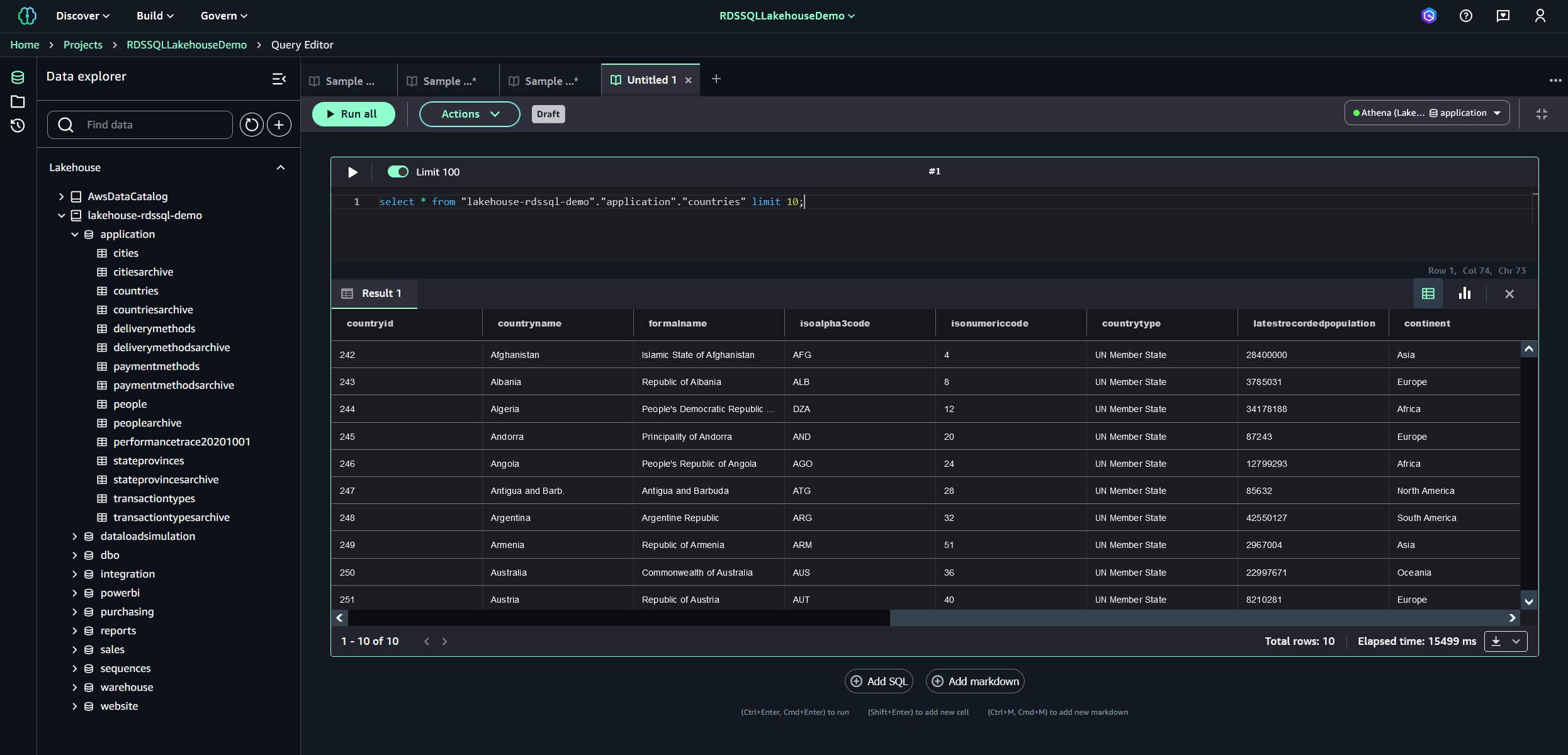Click the refresh data explorer icon
The width and height of the screenshot is (1568, 755).
tap(251, 125)
